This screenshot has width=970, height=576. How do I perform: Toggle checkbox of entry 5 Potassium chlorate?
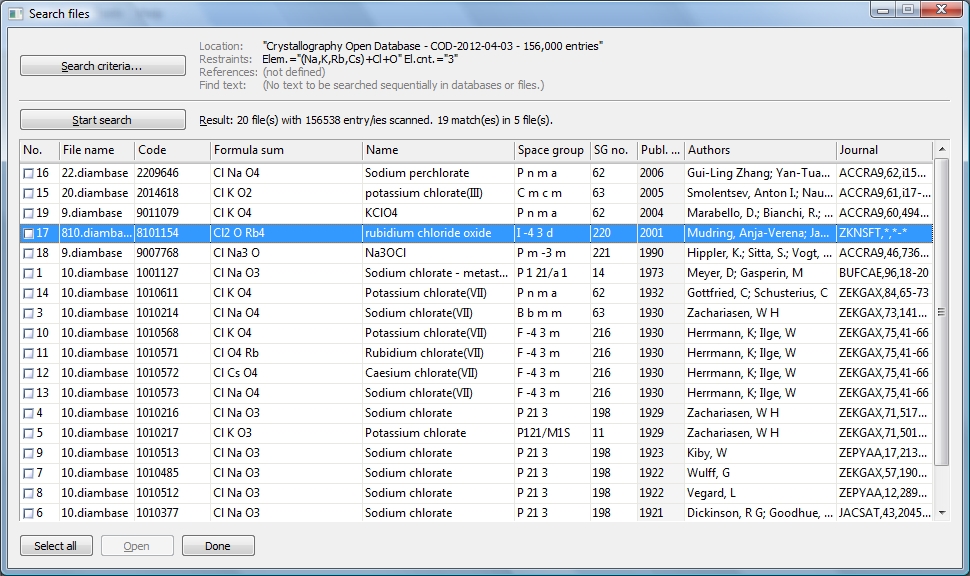tap(28, 433)
